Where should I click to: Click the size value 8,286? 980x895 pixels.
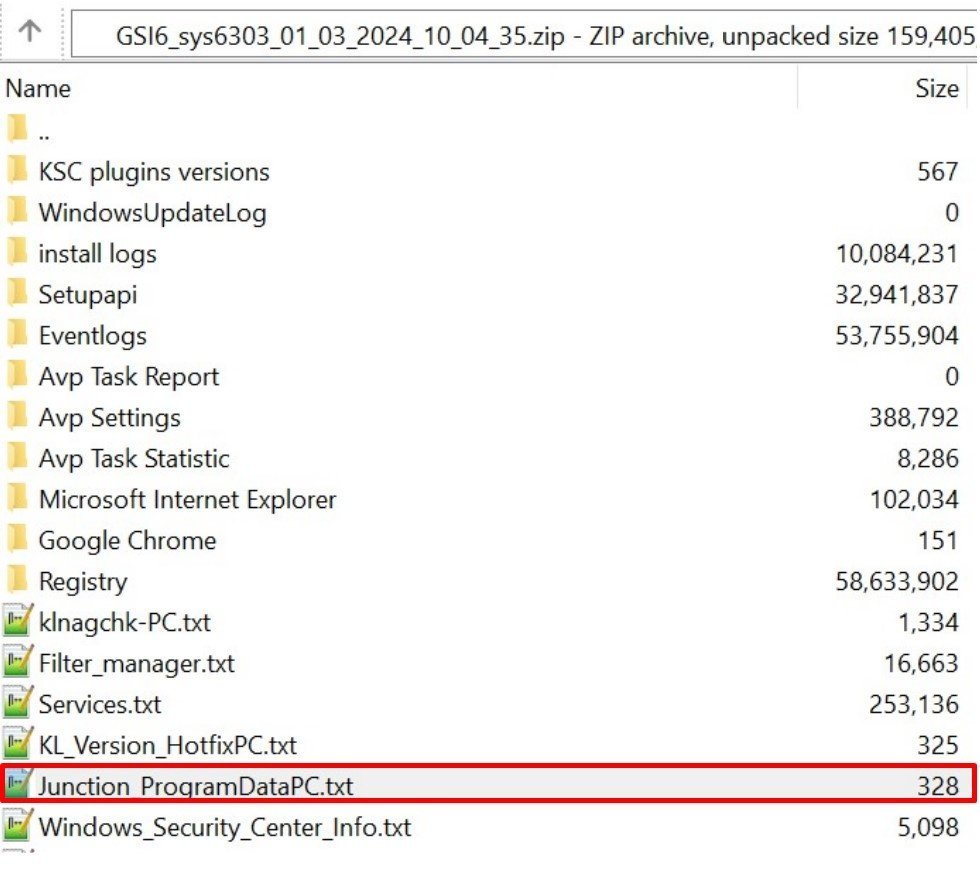[928, 459]
